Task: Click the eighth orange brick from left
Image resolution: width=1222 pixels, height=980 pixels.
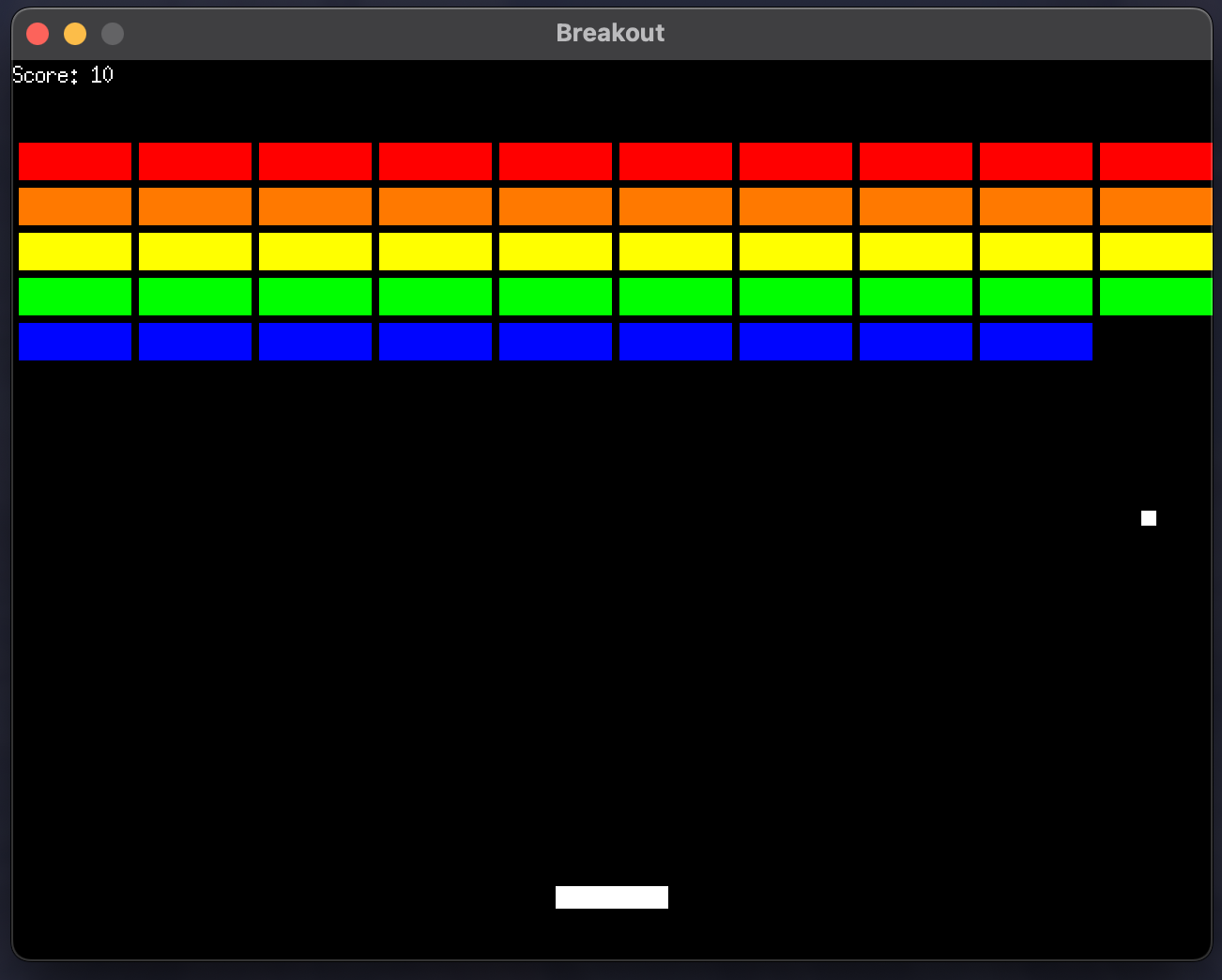Action: [916, 207]
